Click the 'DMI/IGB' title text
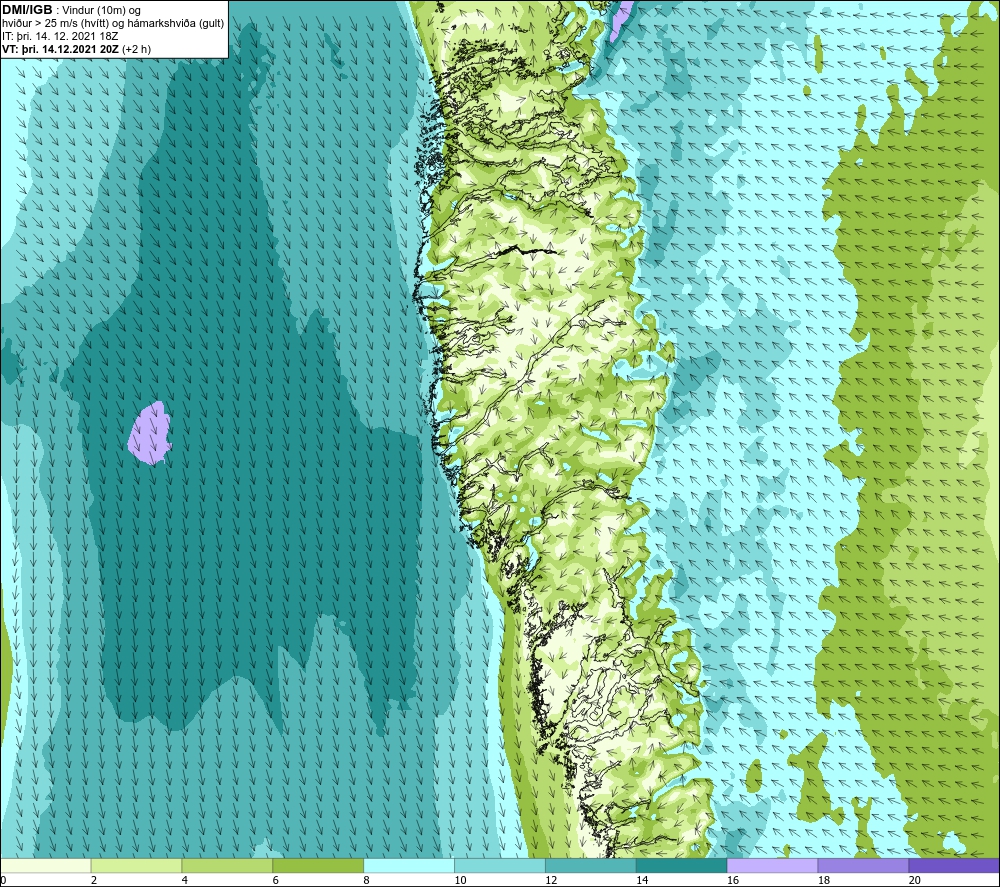Viewport: 1000px width, 887px height. [x=27, y=10]
